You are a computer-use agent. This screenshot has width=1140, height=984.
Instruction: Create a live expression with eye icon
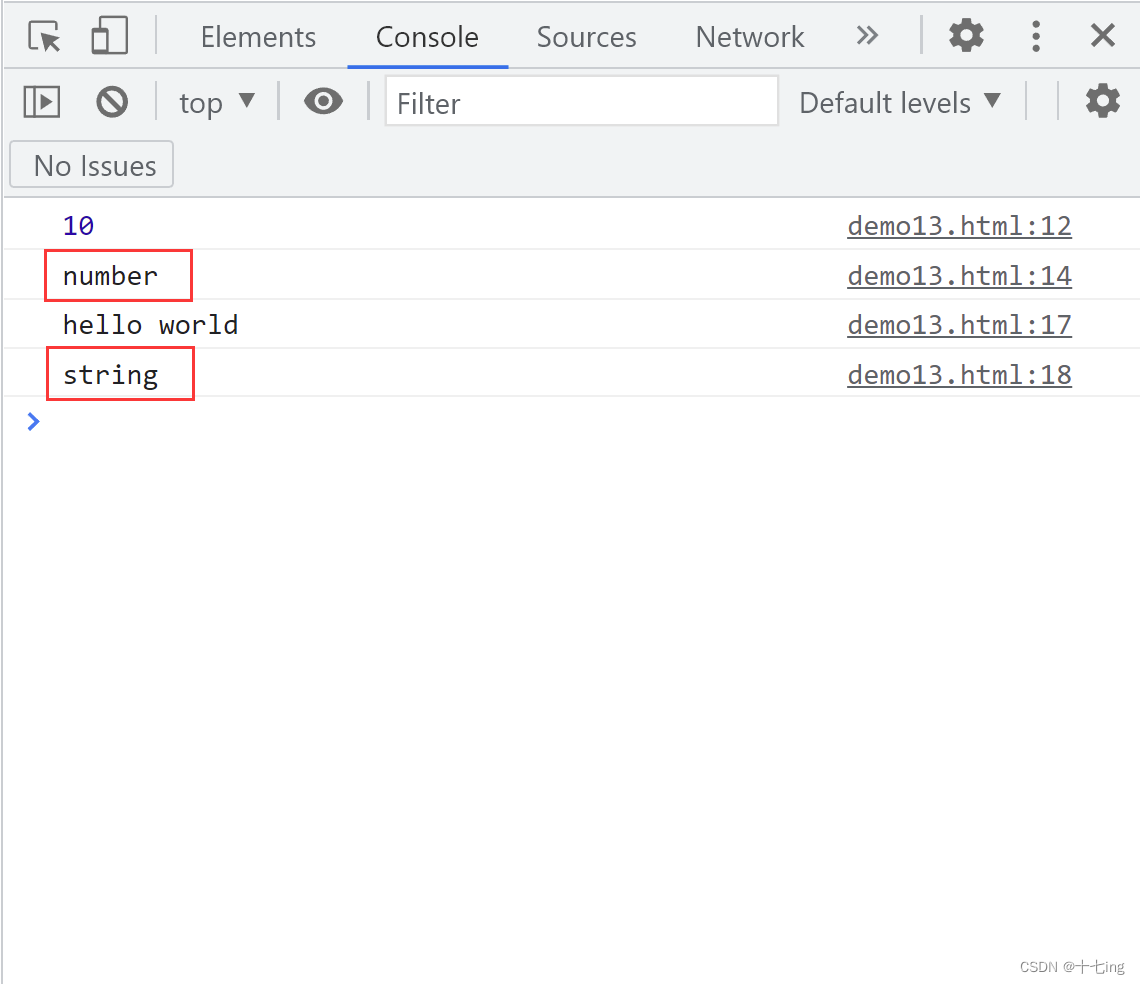pyautogui.click(x=324, y=101)
